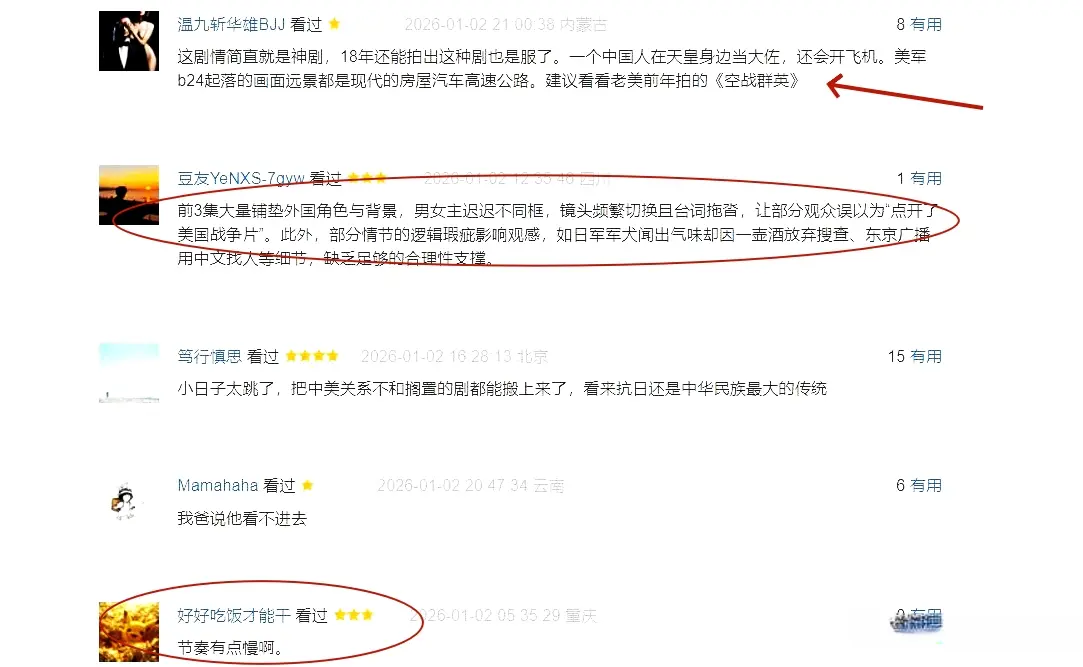
Task: Click 好好吃饭才能干 avatar thumbnail
Action: pos(128,632)
